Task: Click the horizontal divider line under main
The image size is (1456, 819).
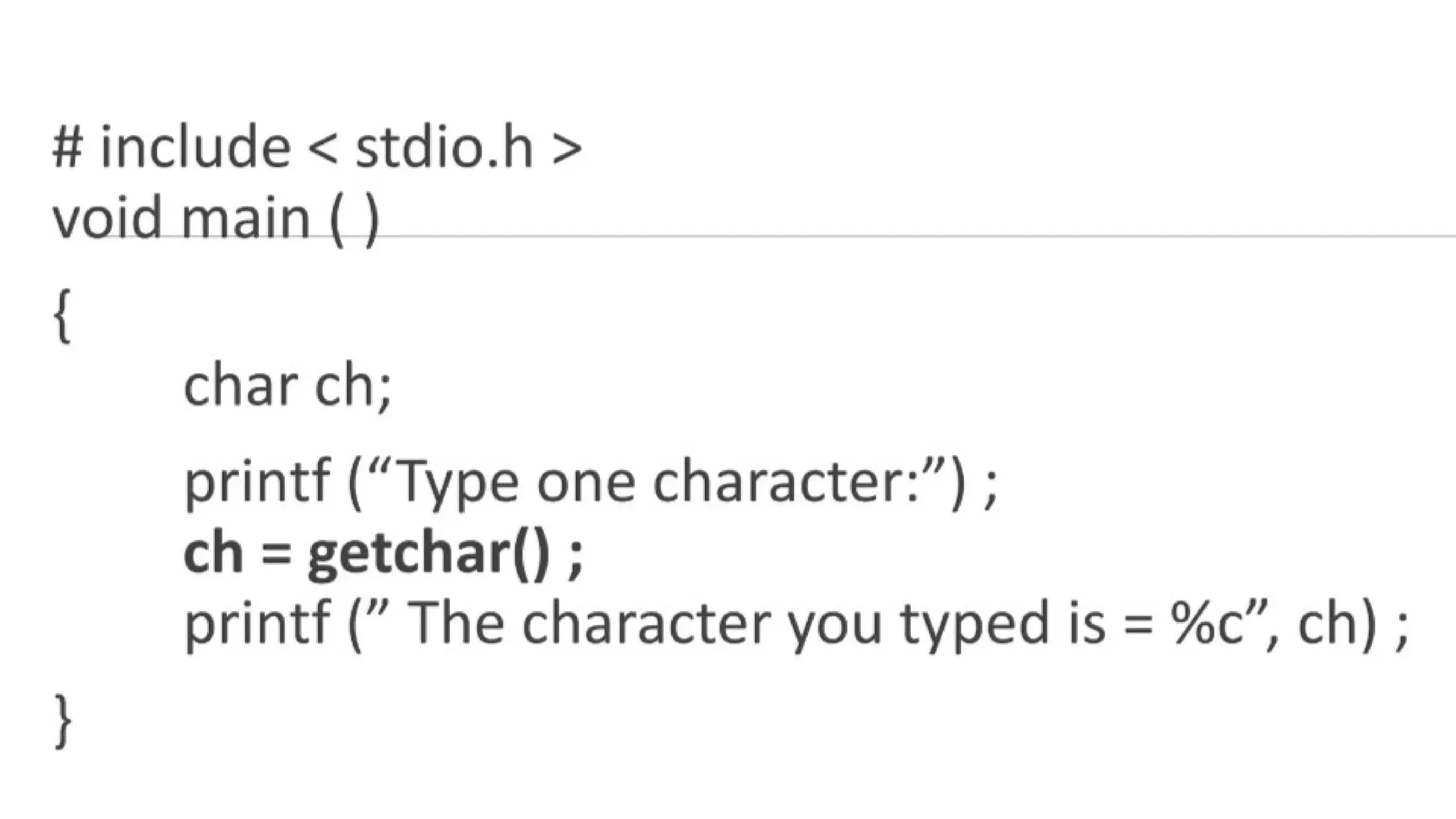Action: [x=924, y=235]
